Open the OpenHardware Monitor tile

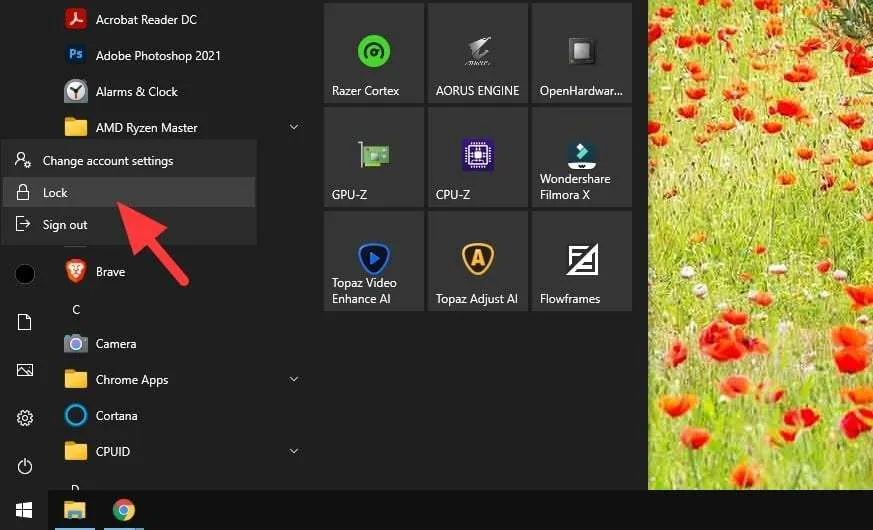coord(582,53)
